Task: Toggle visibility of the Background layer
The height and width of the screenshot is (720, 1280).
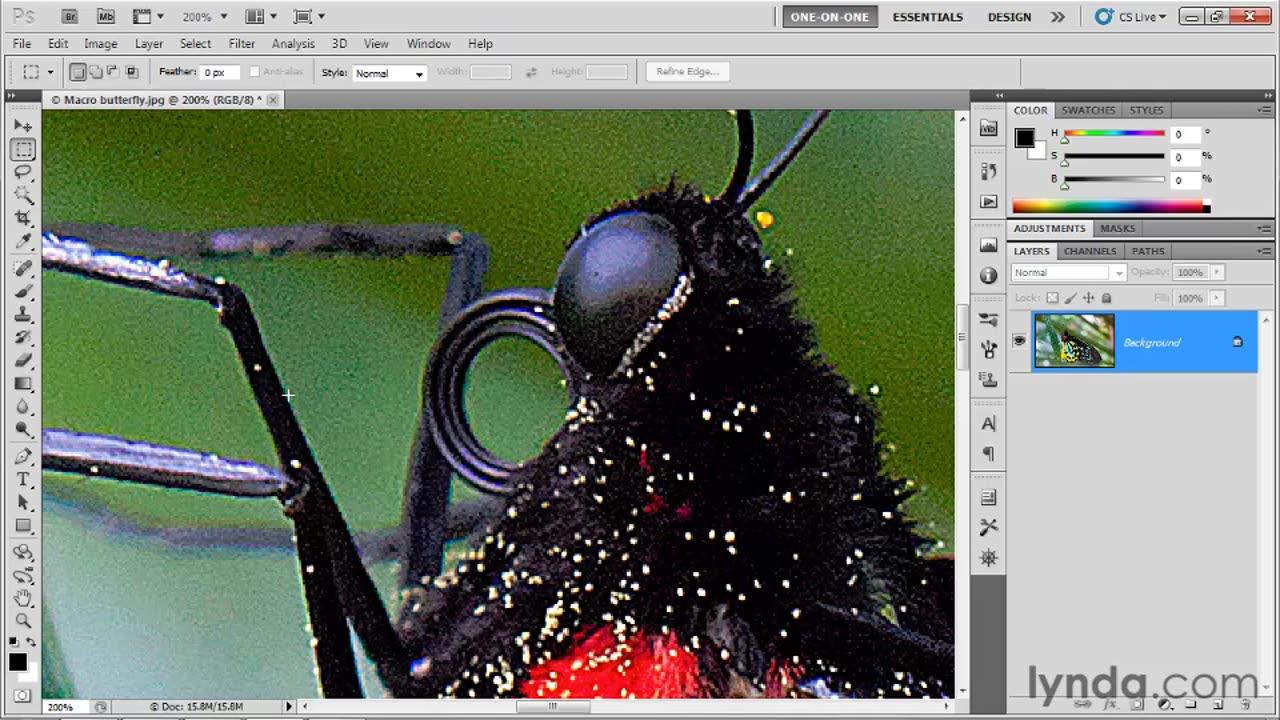Action: [1019, 341]
